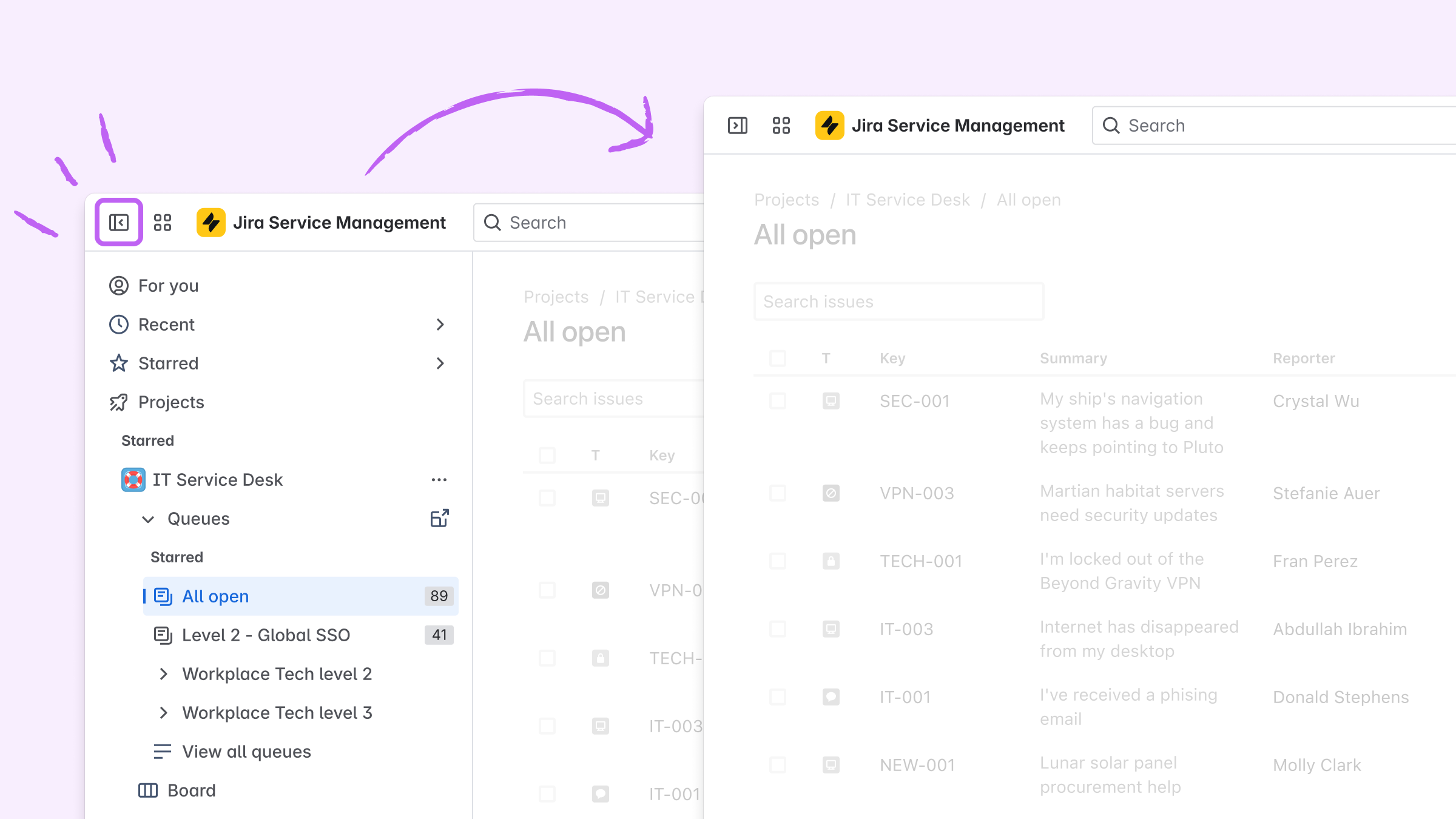1456x819 pixels.
Task: Click TECH-001 lock type icon in right window
Action: tap(831, 561)
